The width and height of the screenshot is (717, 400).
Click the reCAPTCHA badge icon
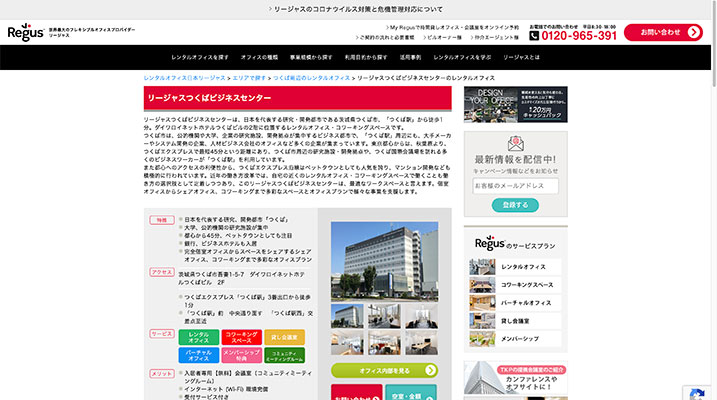[x=697, y=394]
